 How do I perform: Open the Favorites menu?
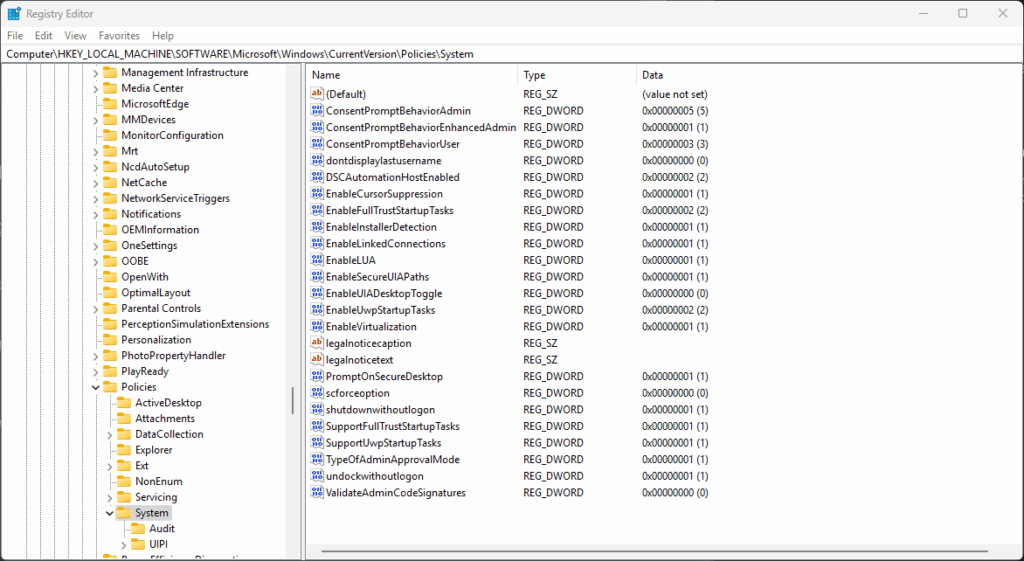point(120,35)
